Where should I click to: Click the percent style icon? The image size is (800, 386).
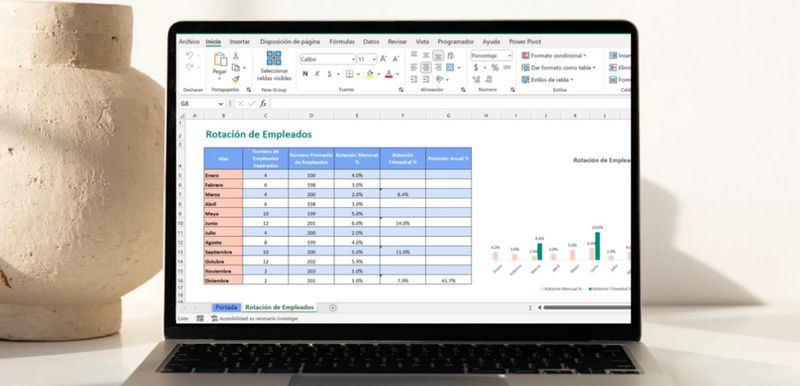(495, 67)
